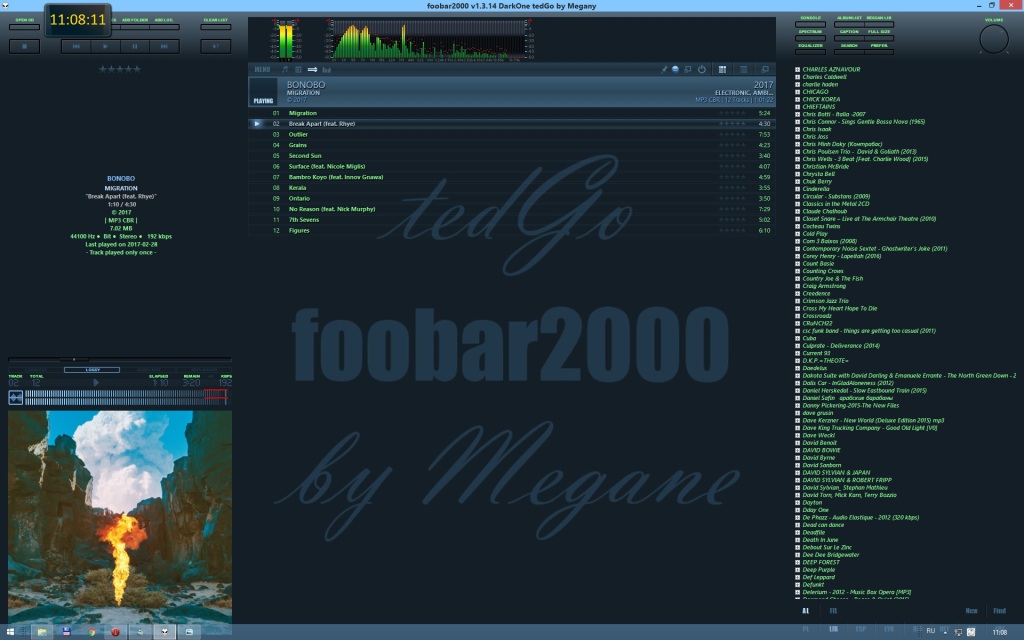This screenshot has width=1024, height=640.
Task: Click the Volume knob
Action: 994,39
